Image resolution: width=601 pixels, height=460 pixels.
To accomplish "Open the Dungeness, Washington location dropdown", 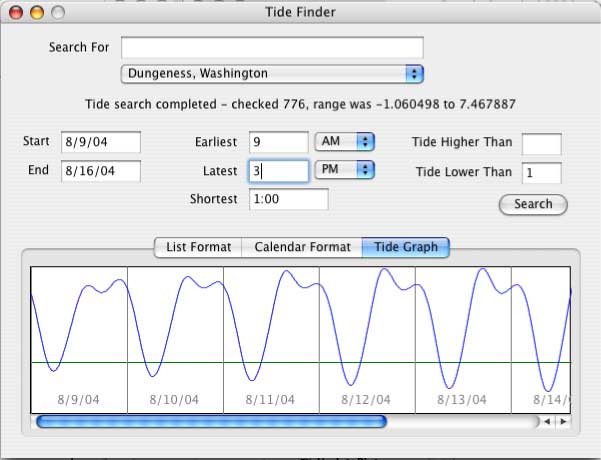I will [272, 73].
